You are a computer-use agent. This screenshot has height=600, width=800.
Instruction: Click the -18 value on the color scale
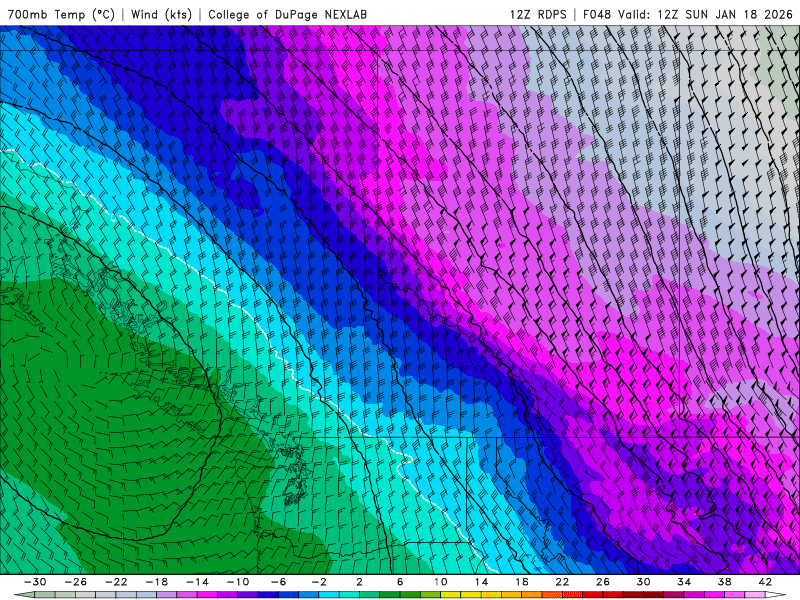click(157, 582)
